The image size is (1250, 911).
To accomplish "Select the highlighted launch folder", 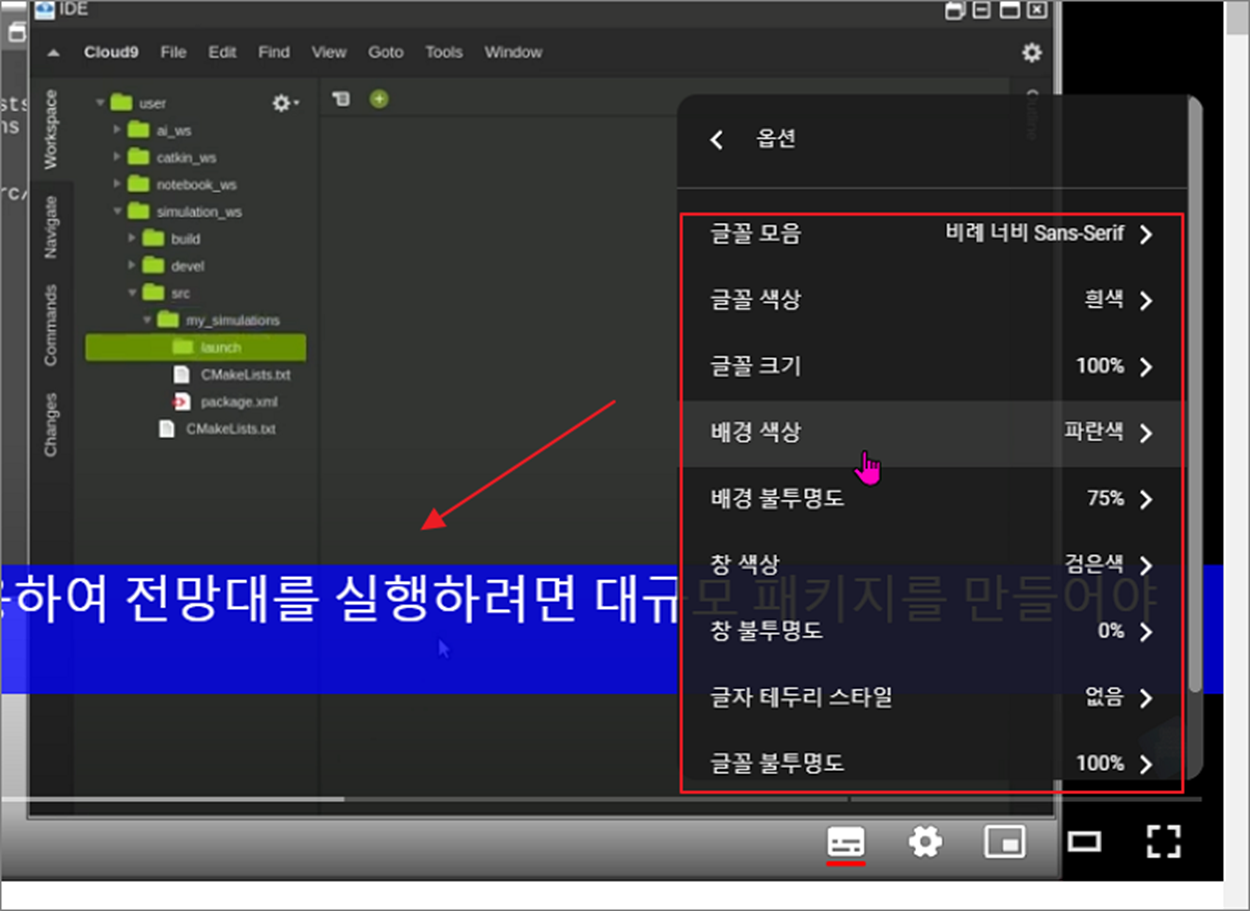I will (196, 347).
